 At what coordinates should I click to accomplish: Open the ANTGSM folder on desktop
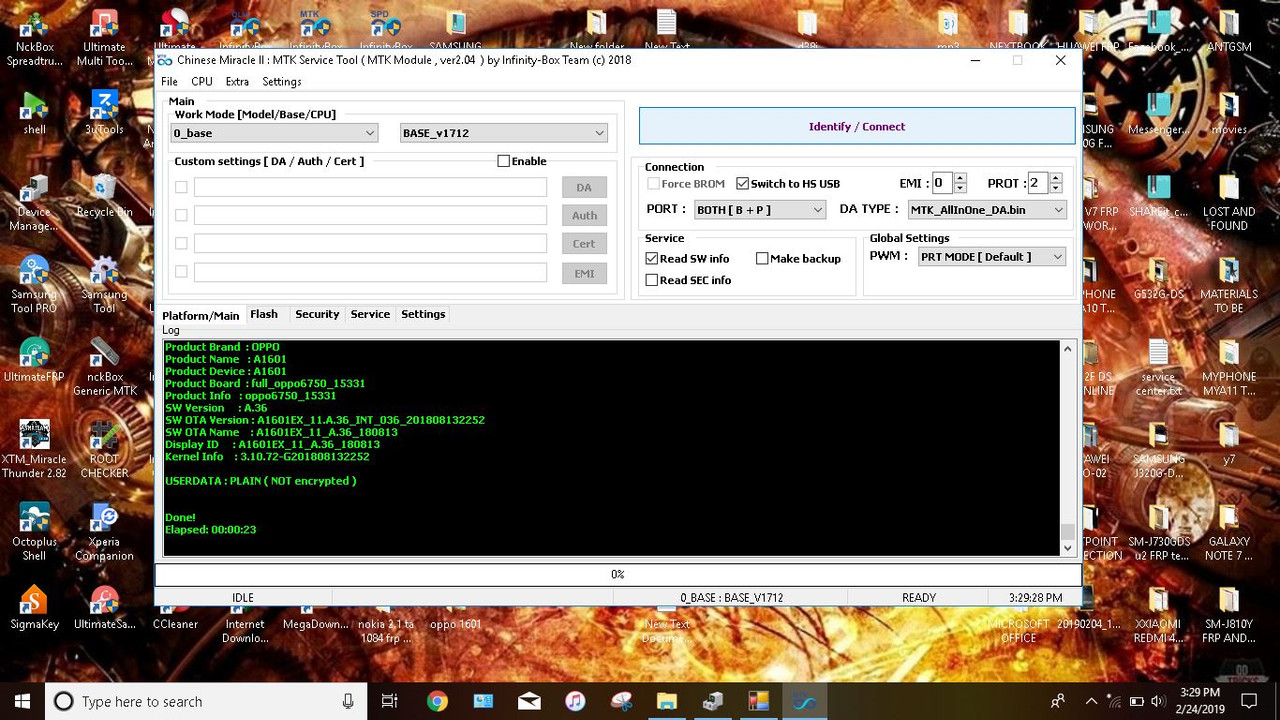1229,30
